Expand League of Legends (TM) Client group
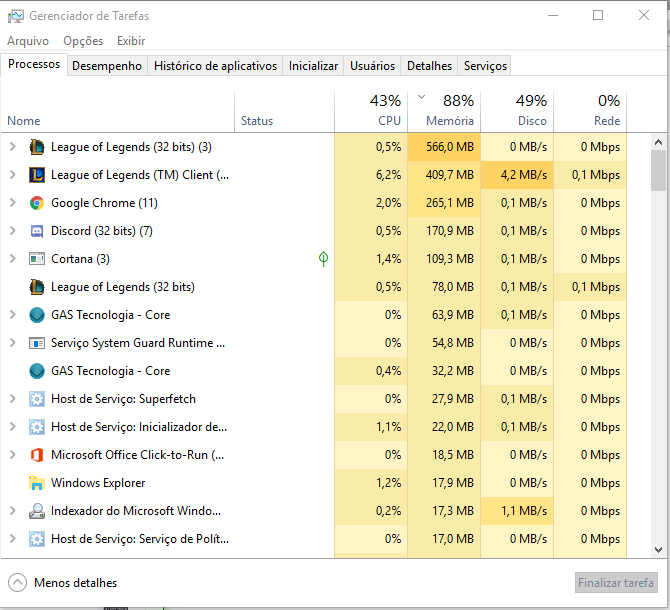670x610 pixels. click(x=12, y=175)
